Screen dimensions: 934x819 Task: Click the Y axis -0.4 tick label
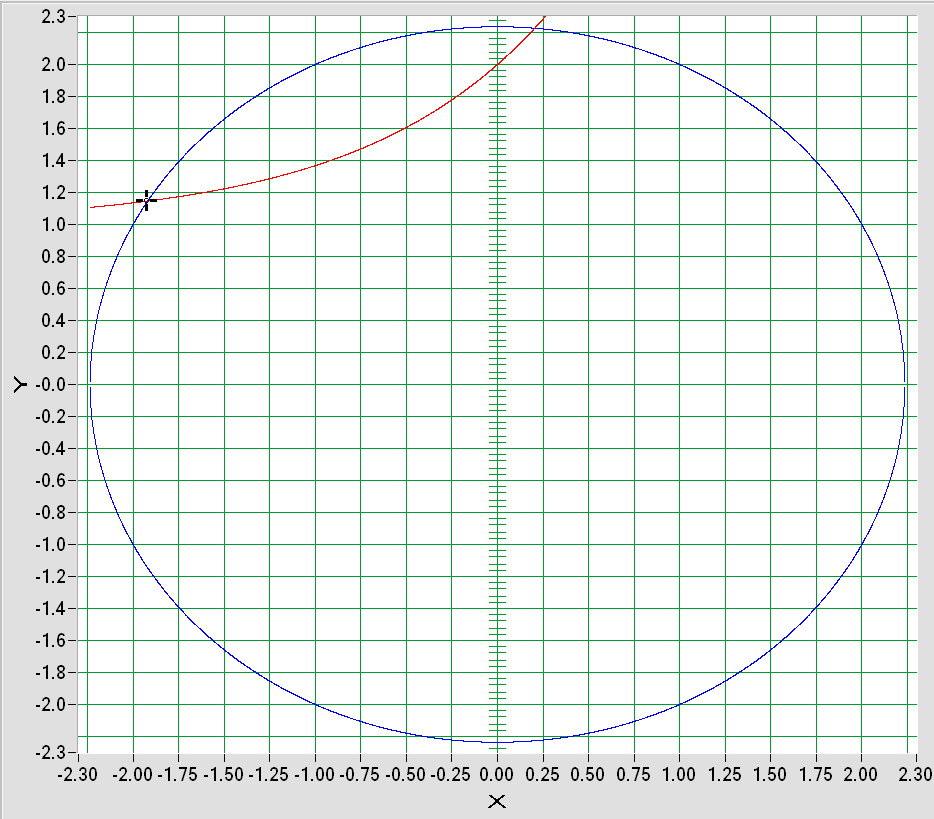[50, 449]
